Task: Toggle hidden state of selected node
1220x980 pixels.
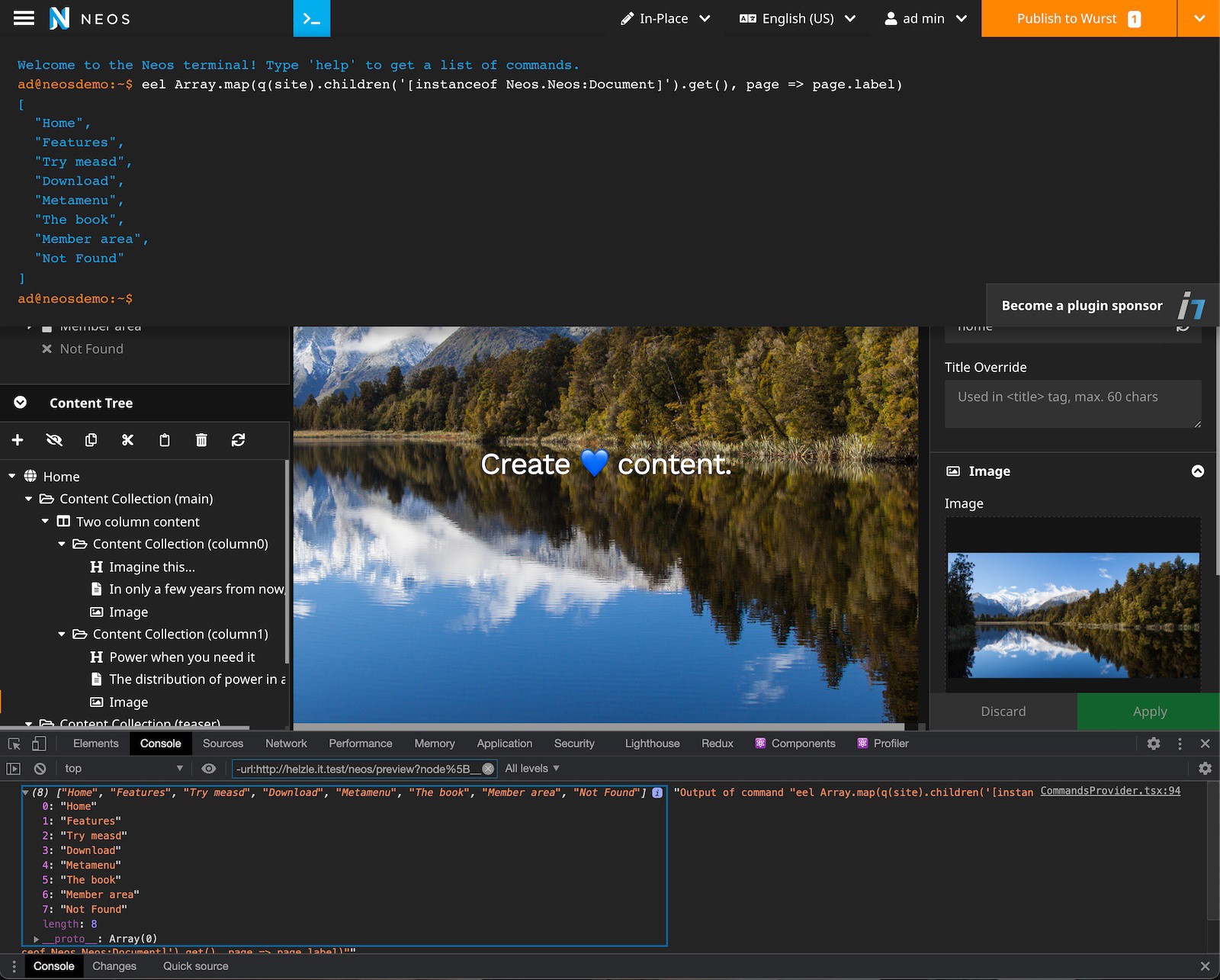Action: (x=54, y=440)
